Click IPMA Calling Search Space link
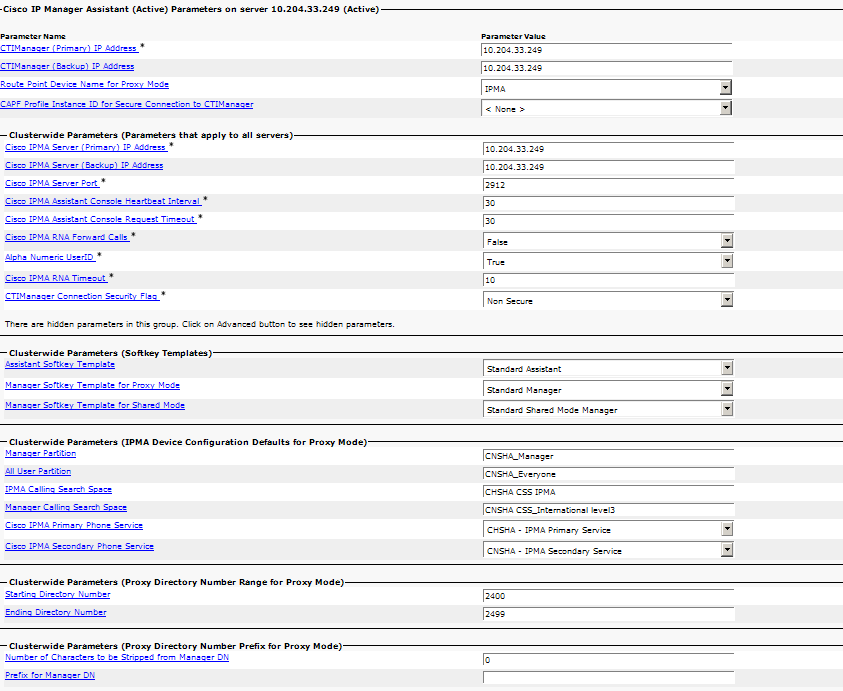The image size is (843, 691). click(x=58, y=489)
